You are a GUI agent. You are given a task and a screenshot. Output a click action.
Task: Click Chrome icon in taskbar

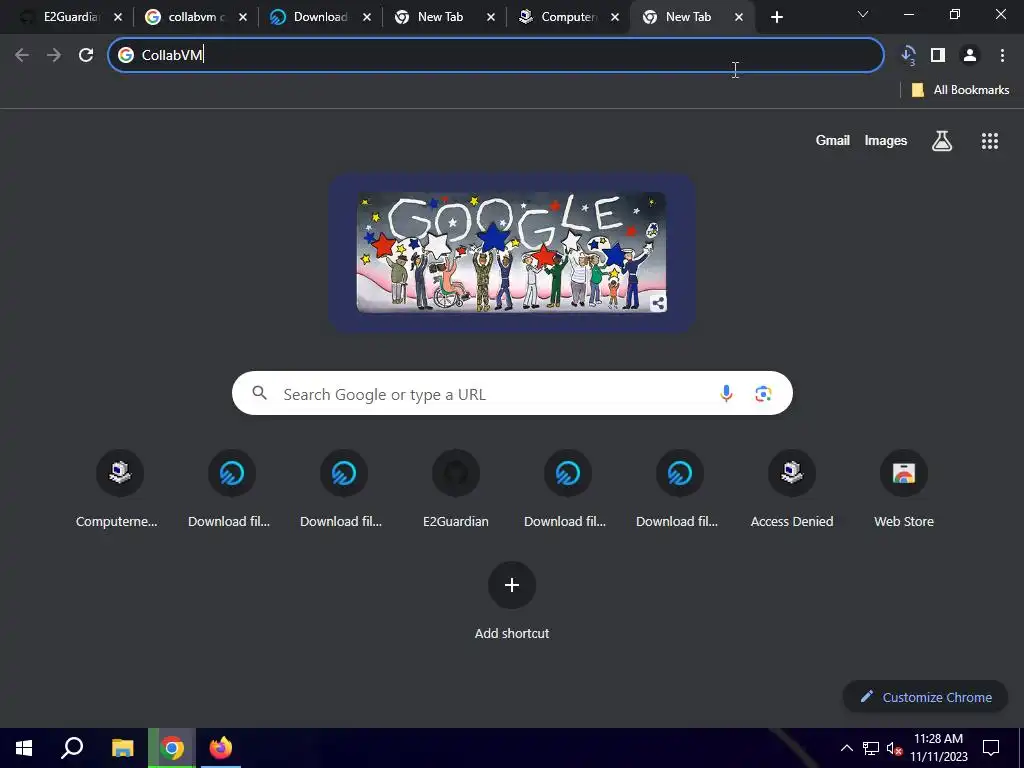172,748
